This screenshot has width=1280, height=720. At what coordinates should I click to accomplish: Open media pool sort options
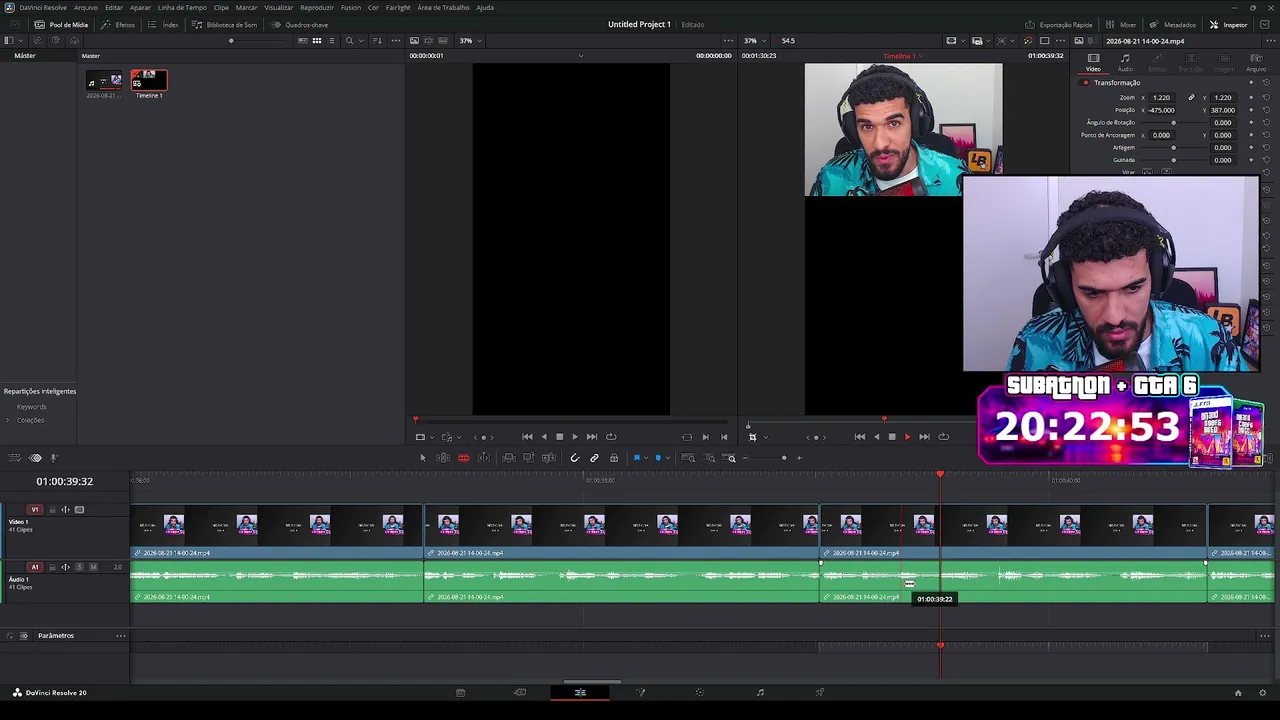click(377, 41)
